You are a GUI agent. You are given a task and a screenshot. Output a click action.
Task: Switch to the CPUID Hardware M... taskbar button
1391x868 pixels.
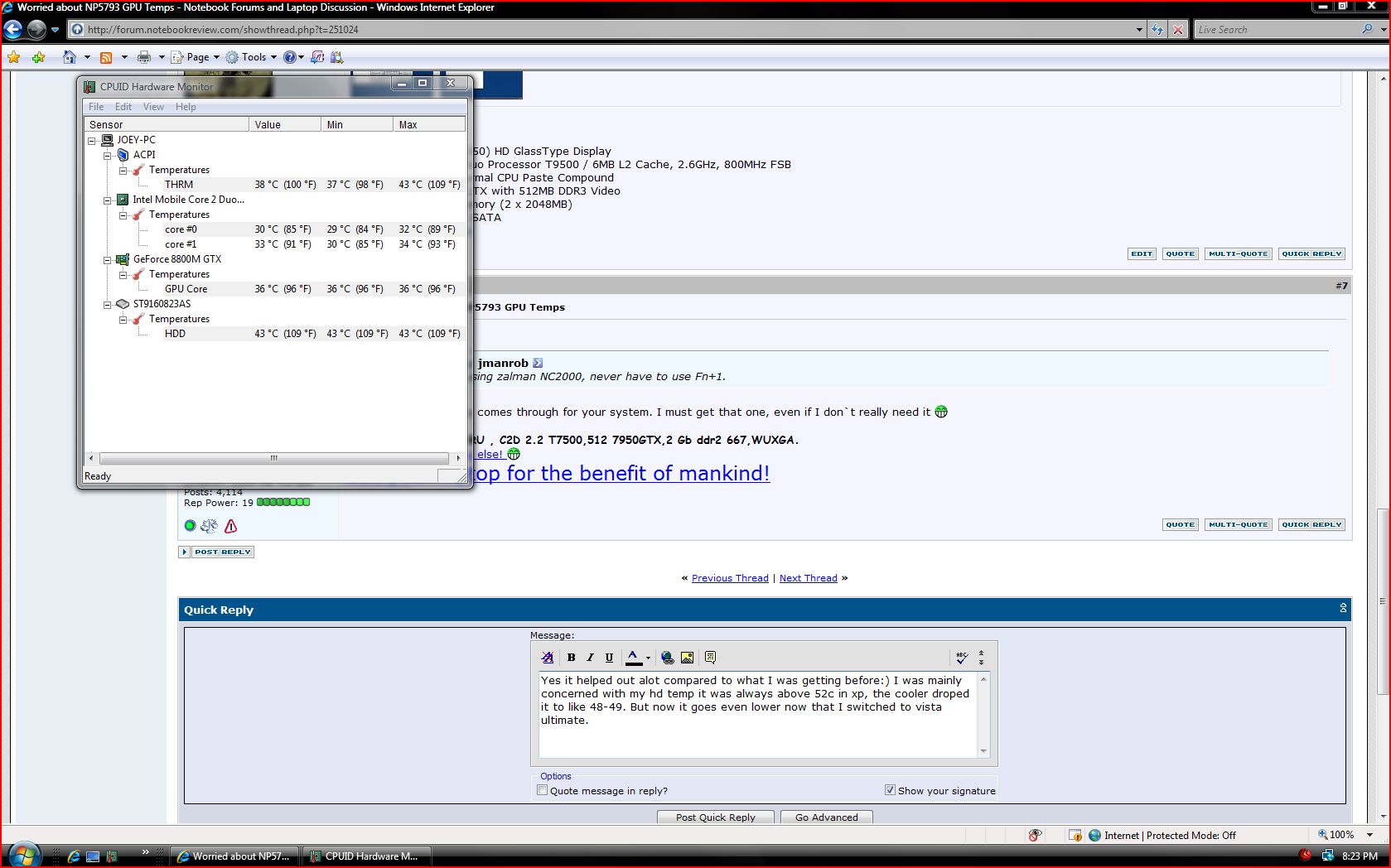click(x=366, y=856)
